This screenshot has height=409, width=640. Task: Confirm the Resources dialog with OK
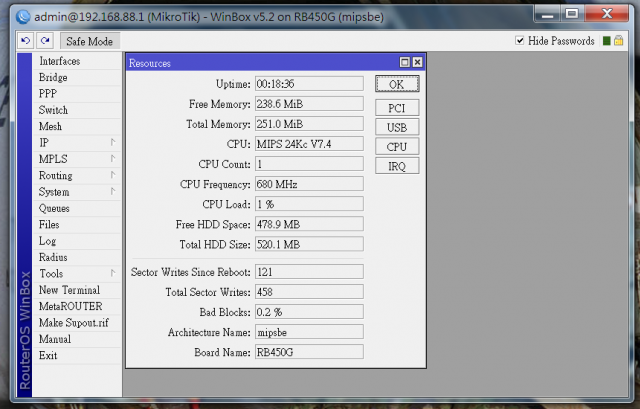tap(397, 84)
